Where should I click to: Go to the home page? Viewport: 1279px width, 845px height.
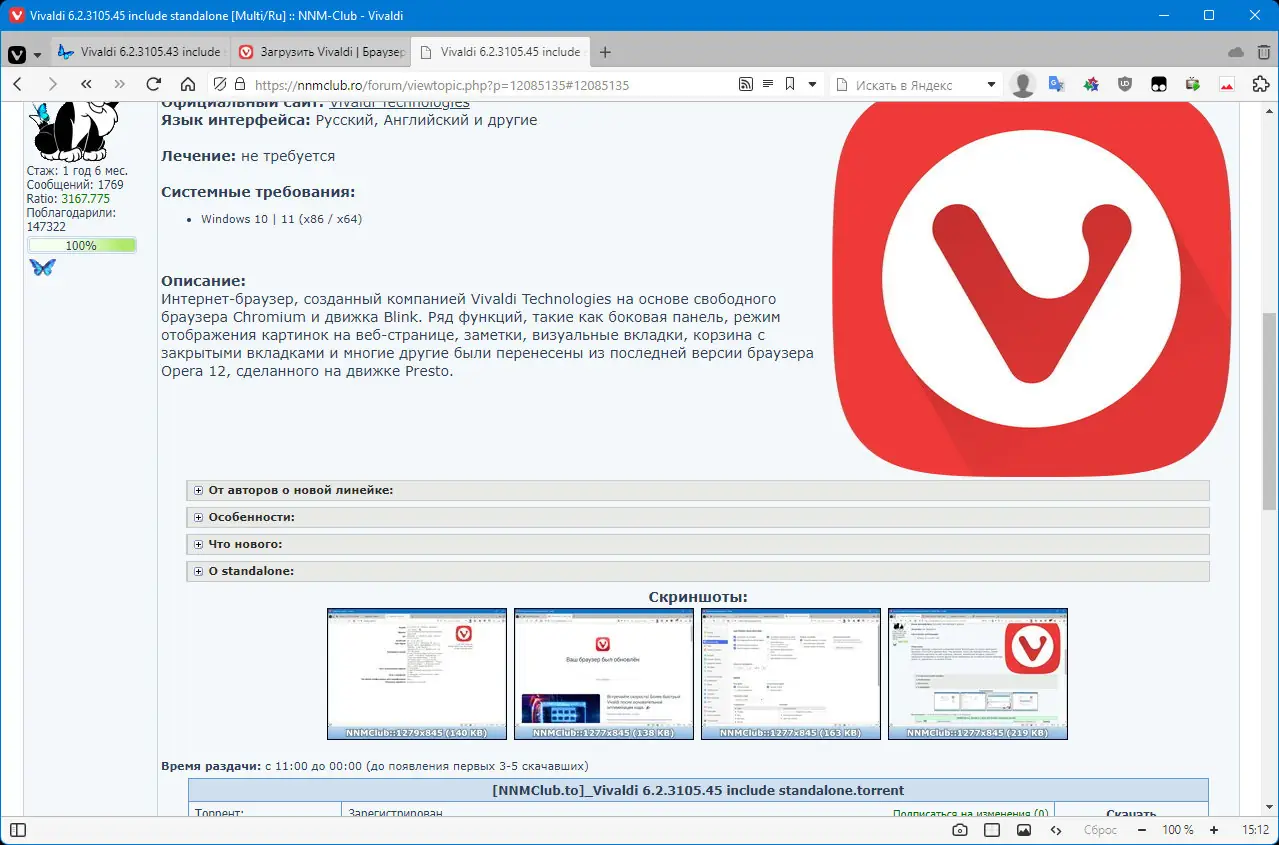(188, 85)
